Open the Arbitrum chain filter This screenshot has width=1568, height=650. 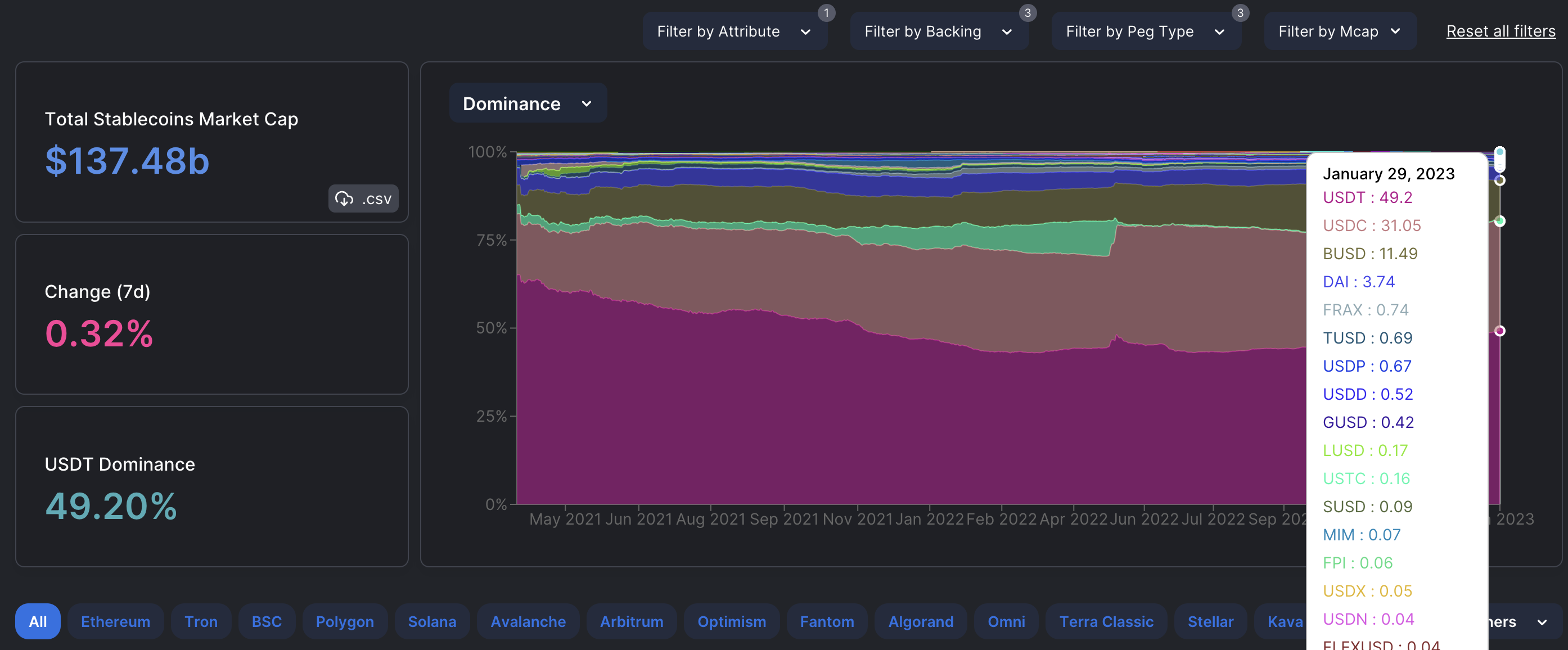(x=632, y=621)
